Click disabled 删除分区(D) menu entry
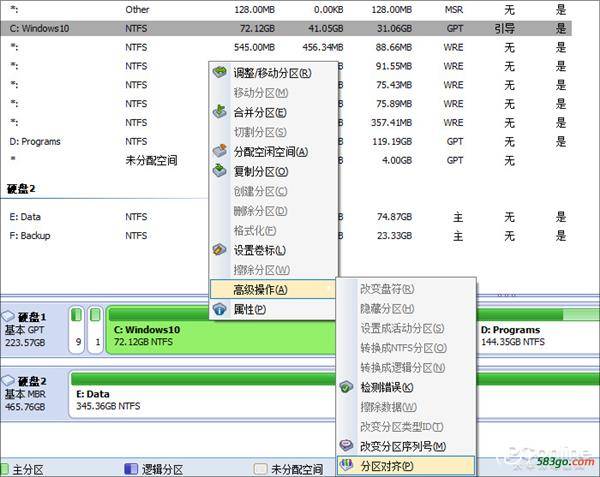The height and width of the screenshot is (477, 600). [x=273, y=211]
